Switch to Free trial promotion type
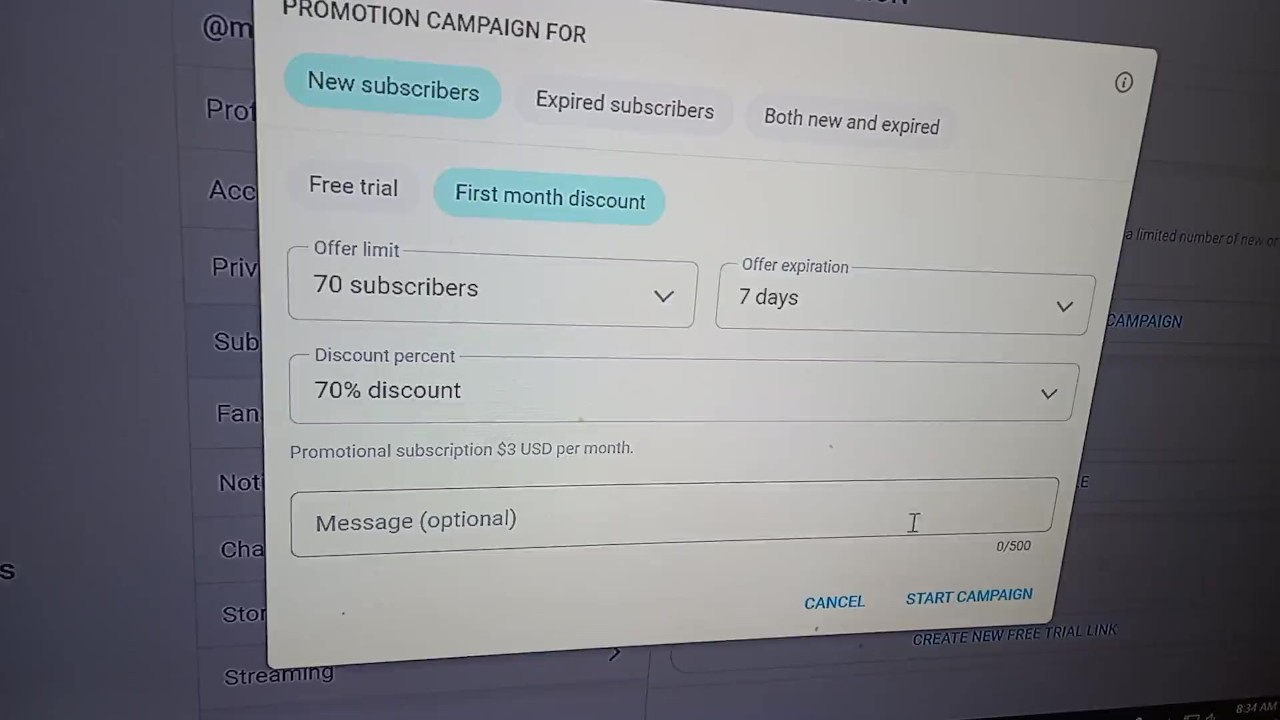Screen dimensions: 1280x720 click(x=353, y=187)
